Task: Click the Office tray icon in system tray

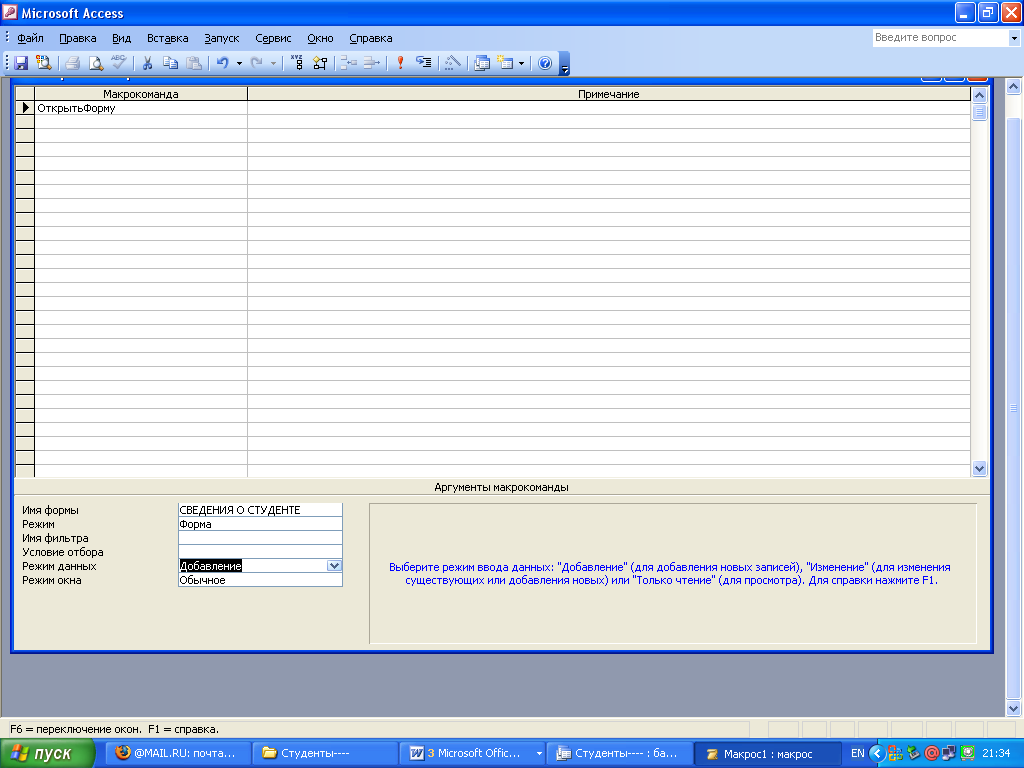Action: tap(895, 753)
